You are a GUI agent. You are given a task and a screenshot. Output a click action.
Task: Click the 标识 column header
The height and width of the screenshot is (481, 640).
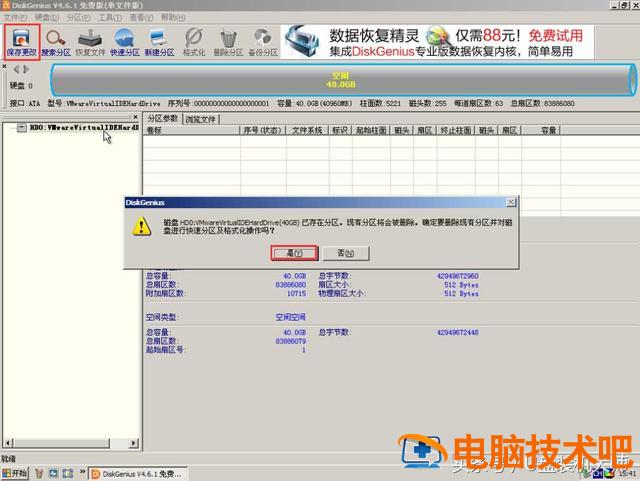[x=340, y=130]
